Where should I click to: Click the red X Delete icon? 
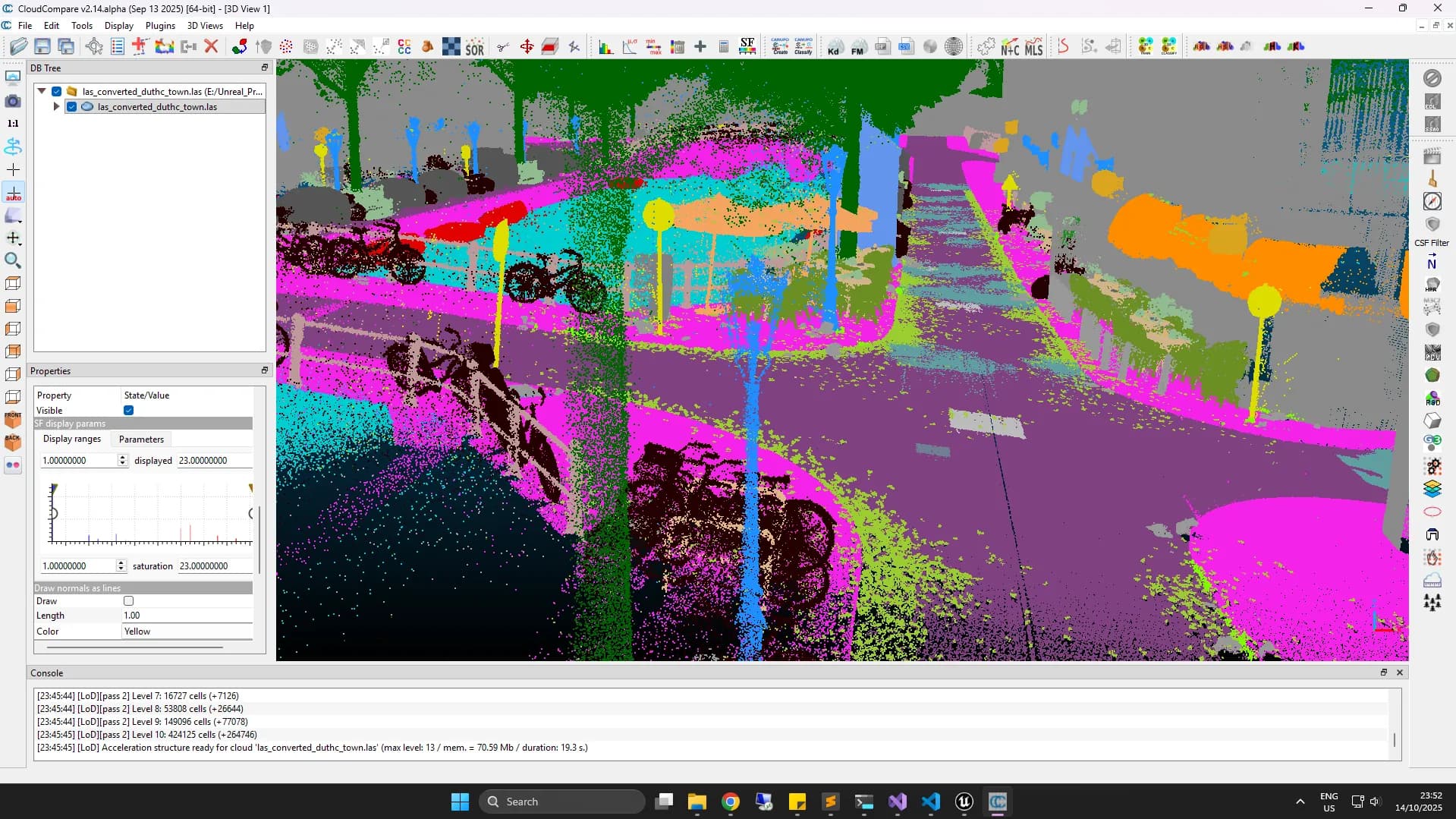(212, 46)
